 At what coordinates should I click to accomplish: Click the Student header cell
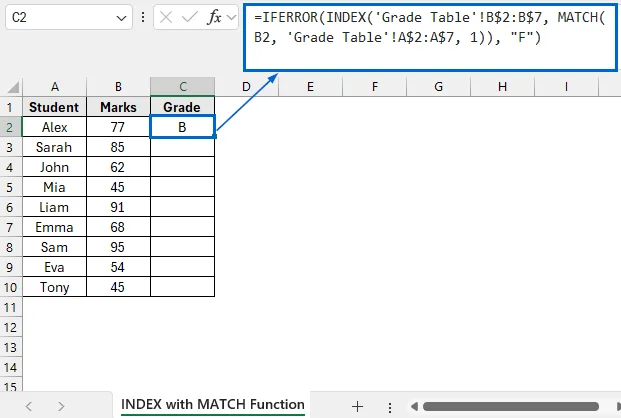click(54, 107)
